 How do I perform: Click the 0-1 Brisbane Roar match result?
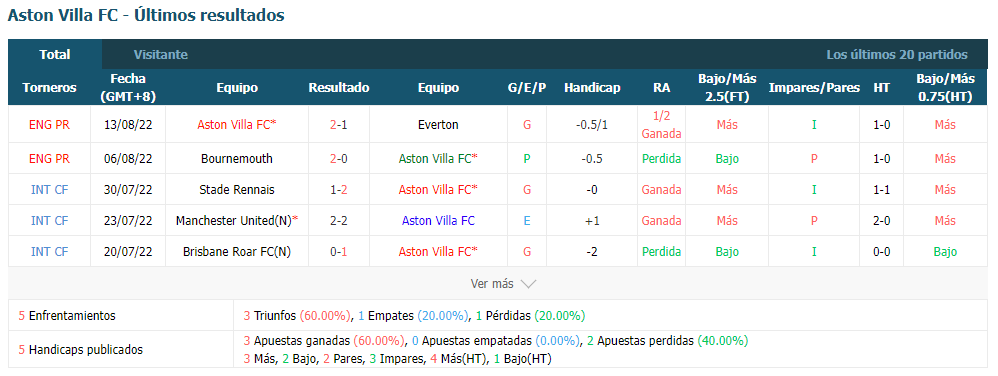(x=339, y=252)
